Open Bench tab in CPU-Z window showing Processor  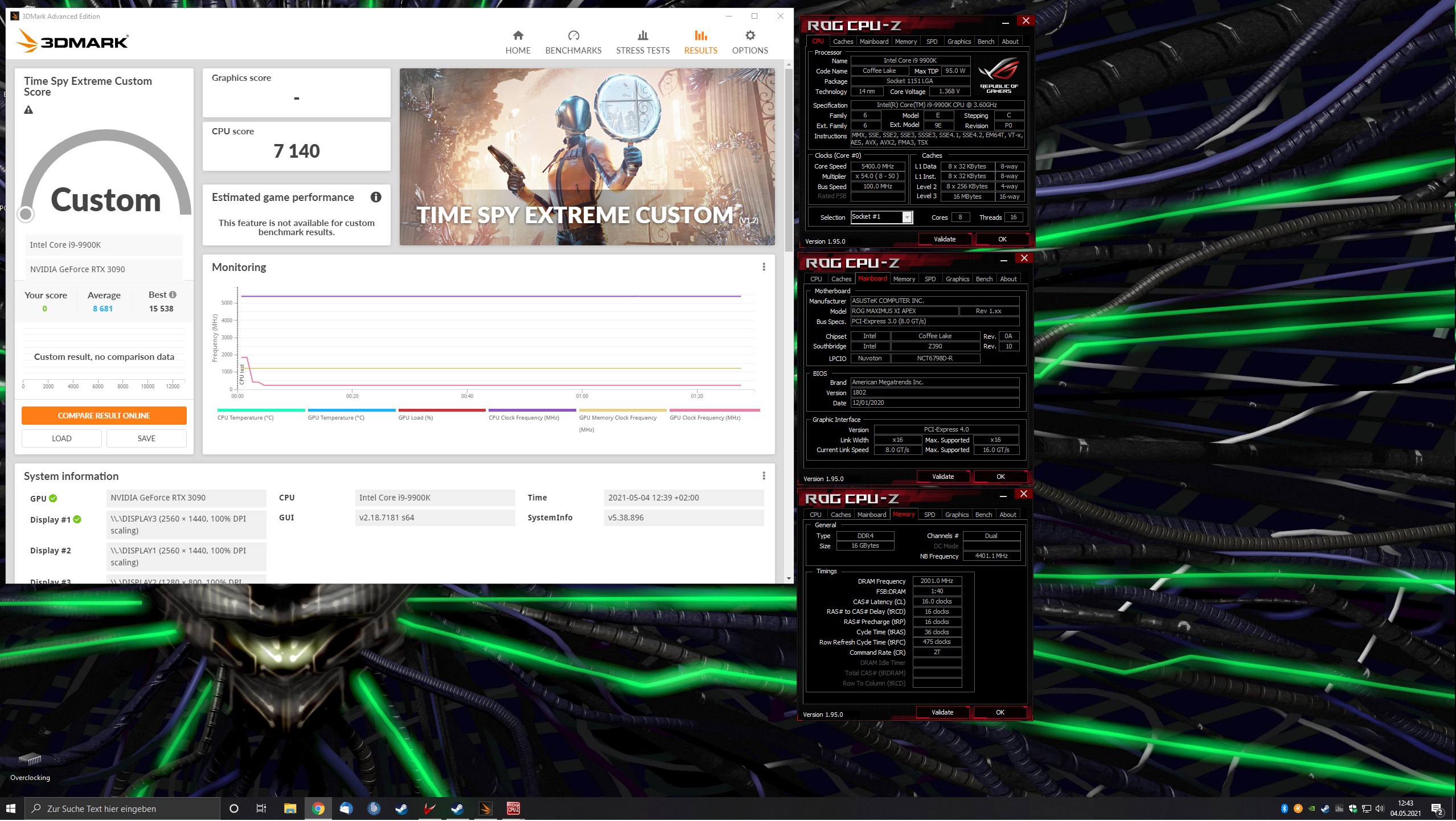tap(986, 42)
